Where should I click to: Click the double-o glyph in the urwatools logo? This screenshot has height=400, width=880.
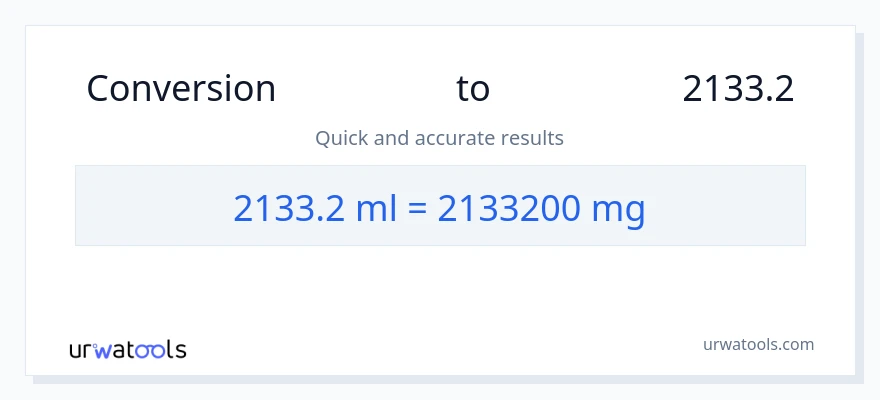pyautogui.click(x=150, y=350)
